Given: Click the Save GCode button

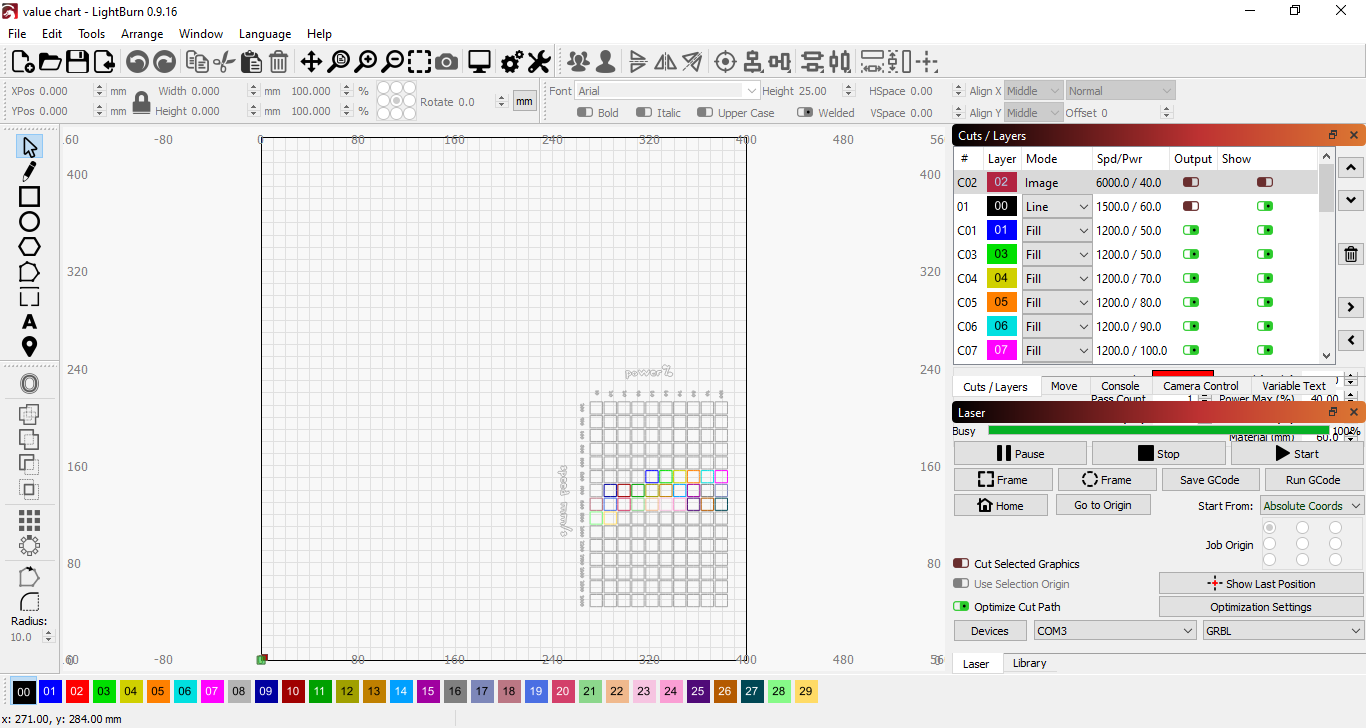Looking at the screenshot, I should point(1209,480).
